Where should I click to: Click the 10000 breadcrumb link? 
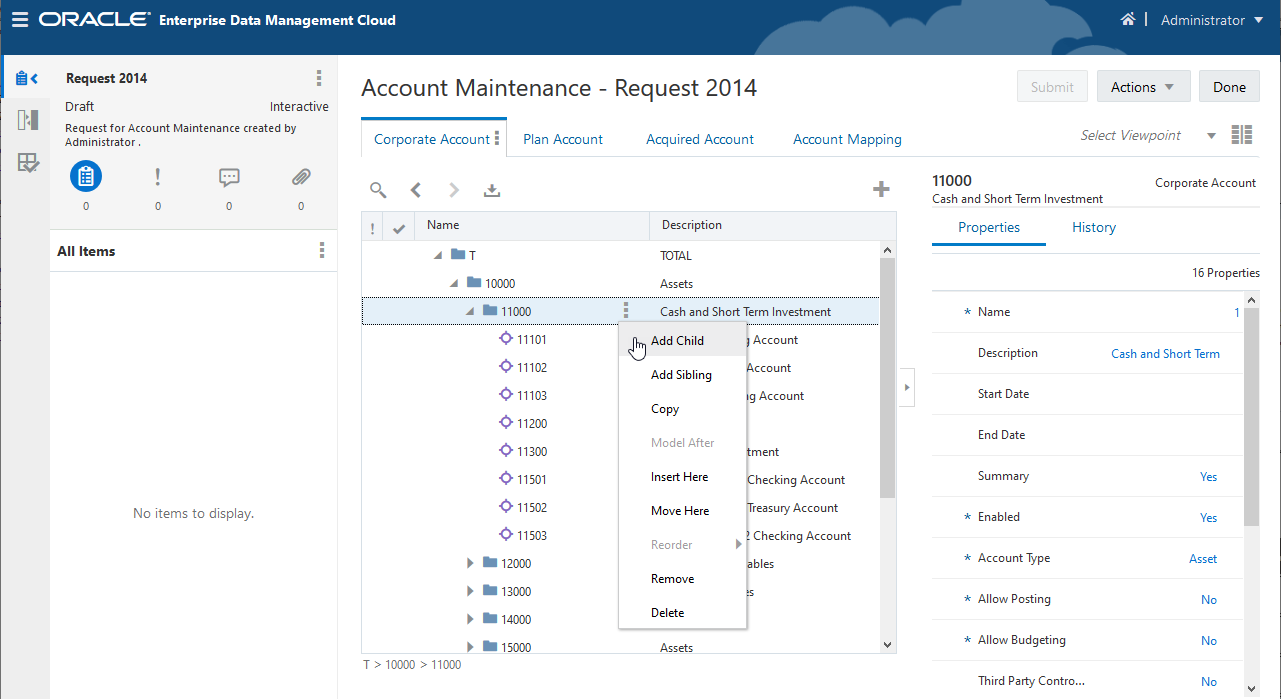[400, 664]
